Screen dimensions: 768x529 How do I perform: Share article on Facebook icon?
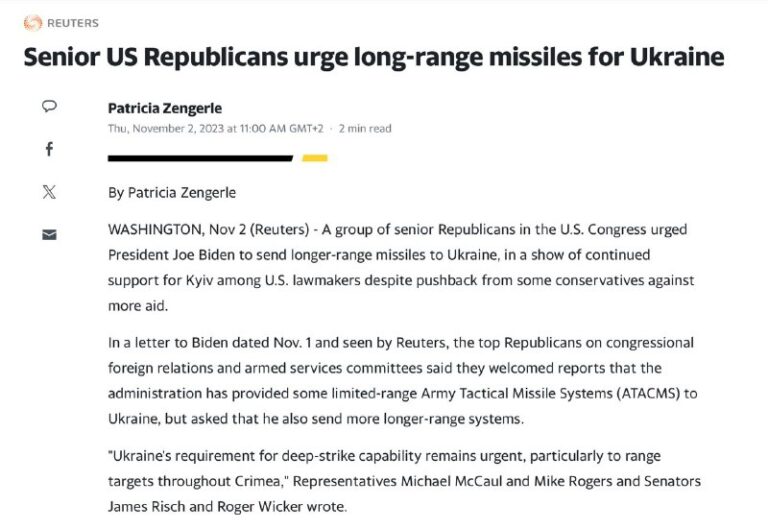coord(49,149)
